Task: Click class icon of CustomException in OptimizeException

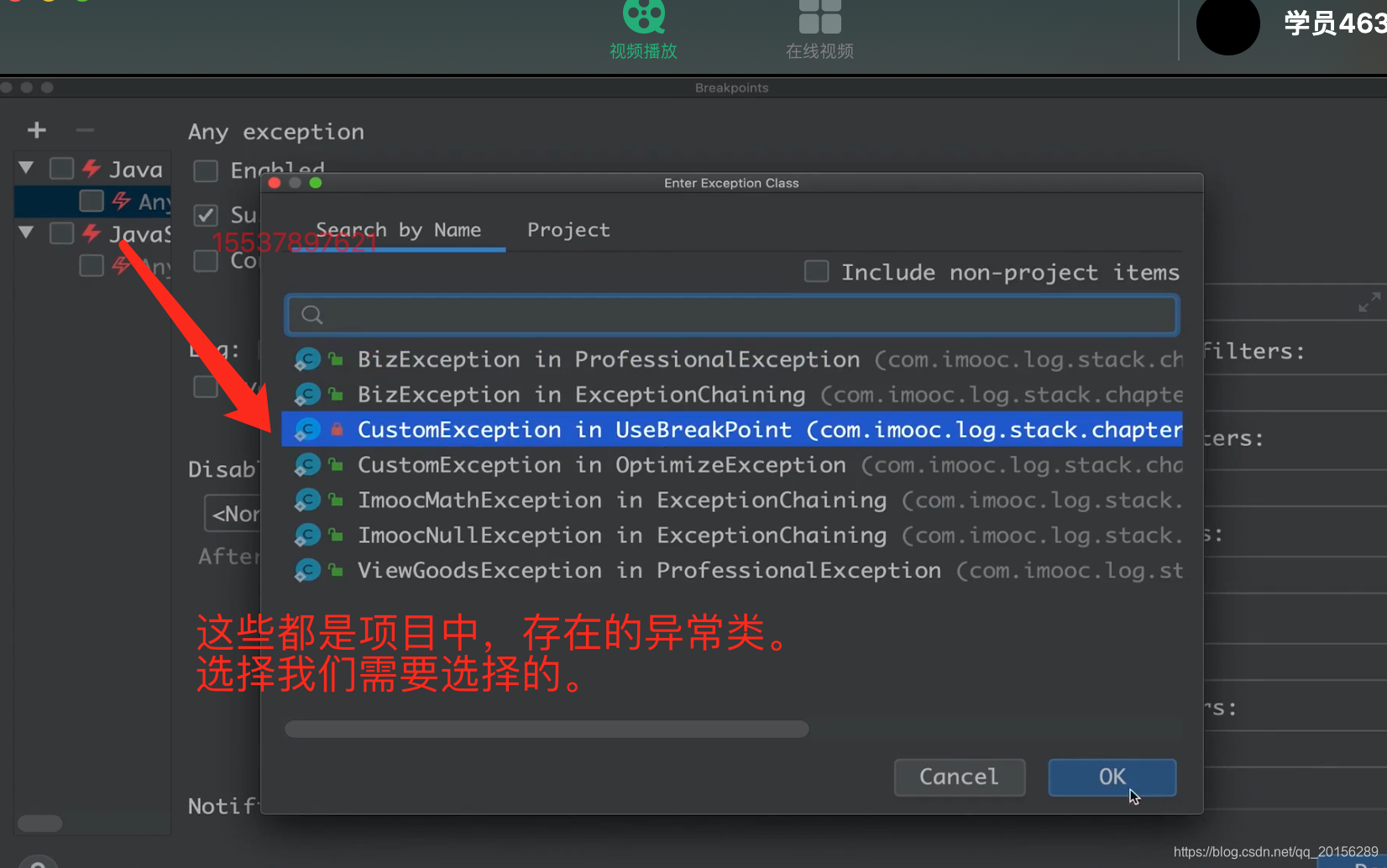Action: point(307,465)
